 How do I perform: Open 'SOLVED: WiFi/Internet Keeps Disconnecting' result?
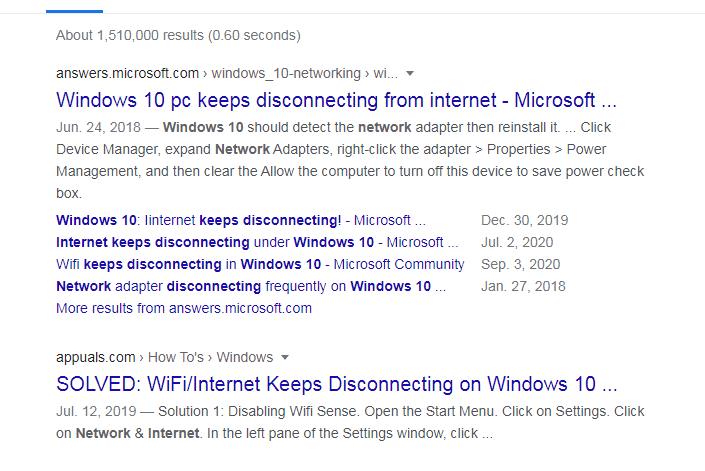[336, 384]
